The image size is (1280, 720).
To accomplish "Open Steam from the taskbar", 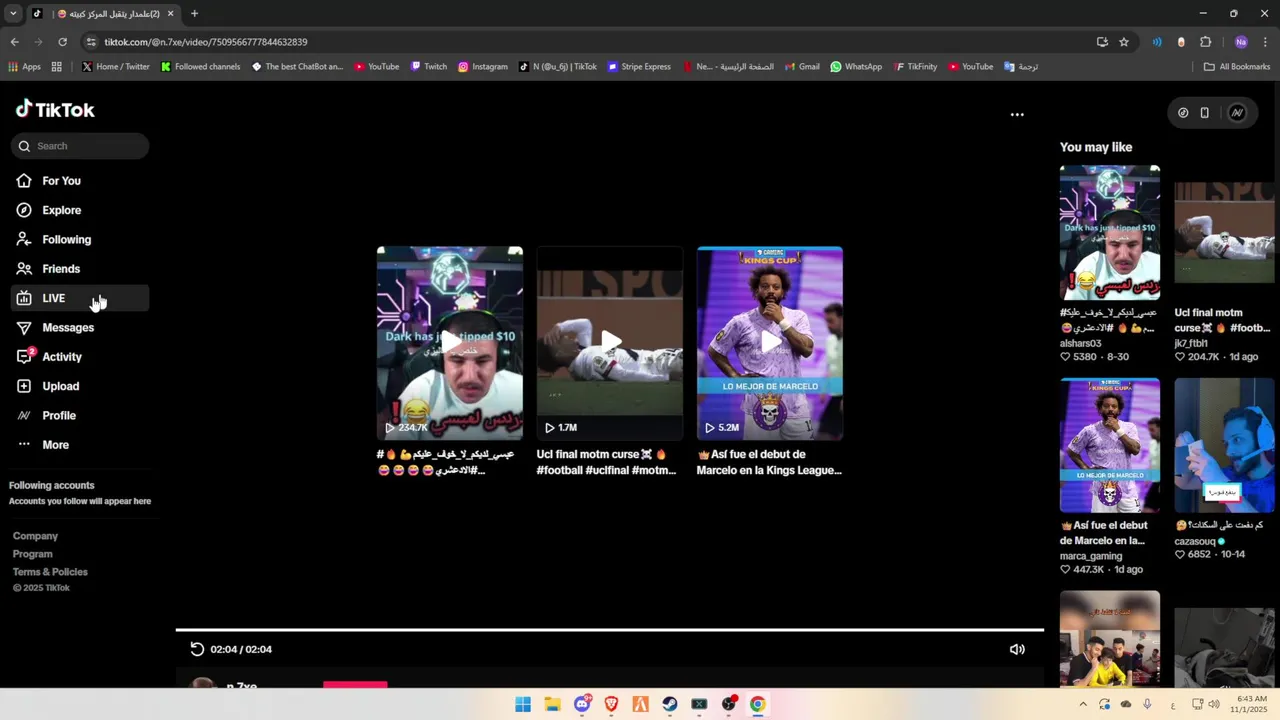I will 670,704.
